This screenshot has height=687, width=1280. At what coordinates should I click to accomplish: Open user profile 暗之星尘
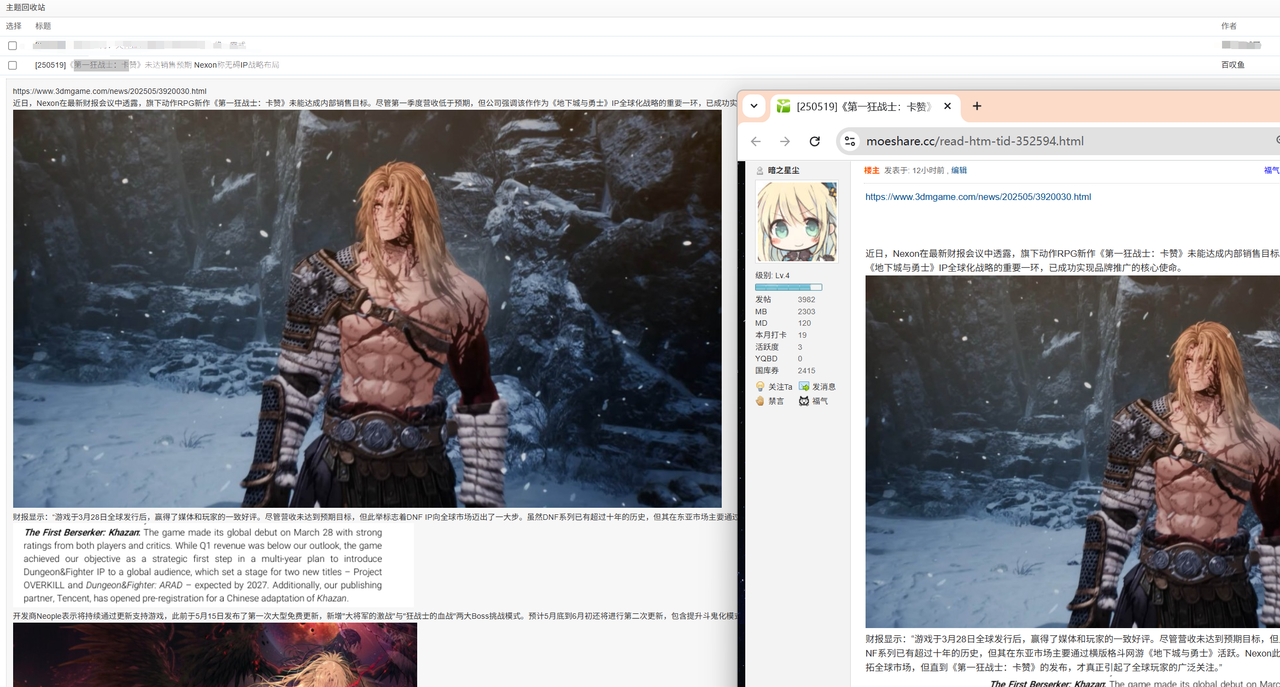(x=783, y=171)
